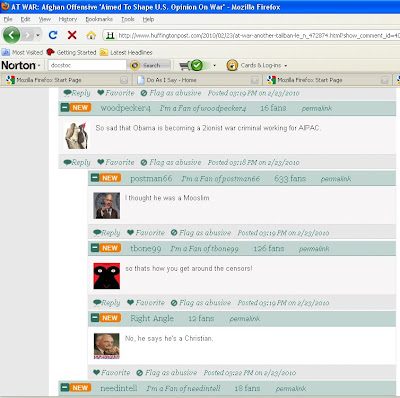
Task: Click the Huffington Post site icon in address bar
Action: [110, 35]
